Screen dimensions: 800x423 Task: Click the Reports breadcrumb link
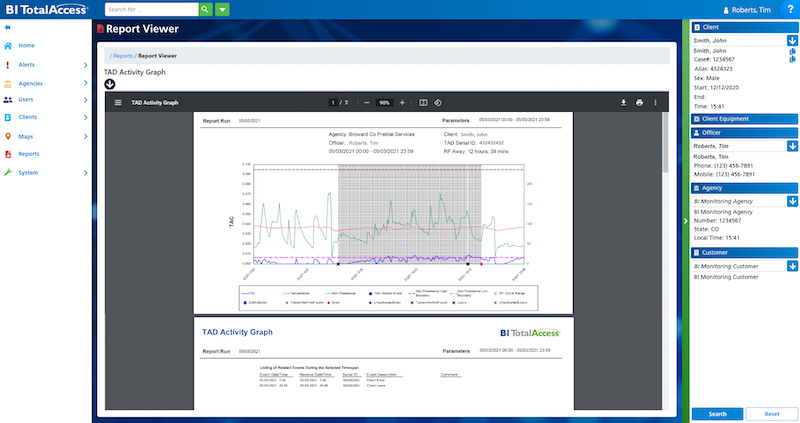pyautogui.click(x=122, y=56)
